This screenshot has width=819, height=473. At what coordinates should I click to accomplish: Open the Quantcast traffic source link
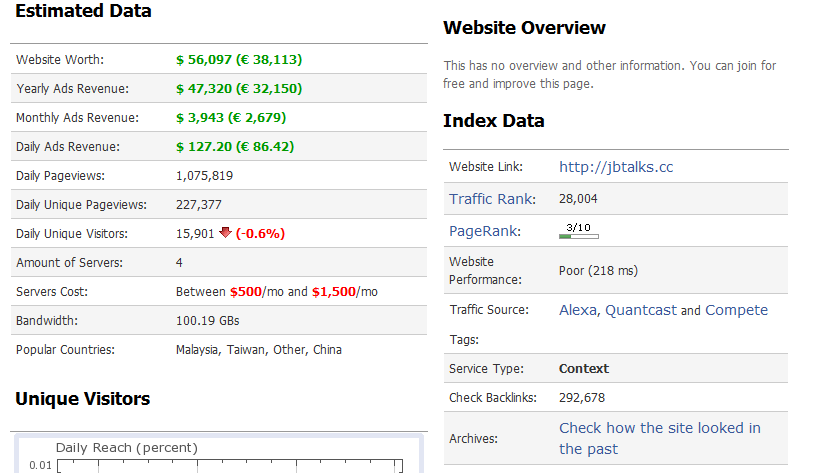(641, 310)
